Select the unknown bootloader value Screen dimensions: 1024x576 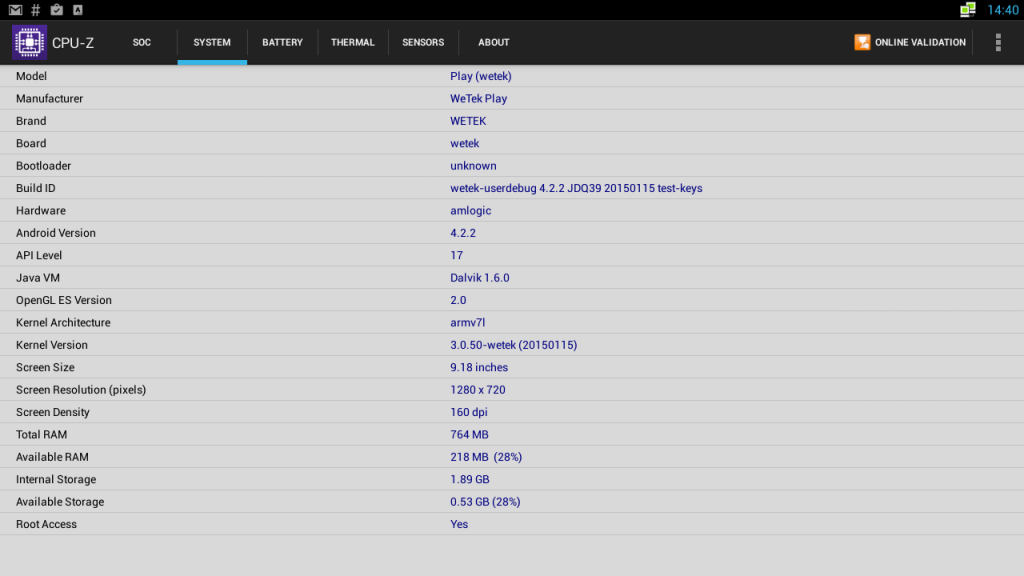[473, 166]
